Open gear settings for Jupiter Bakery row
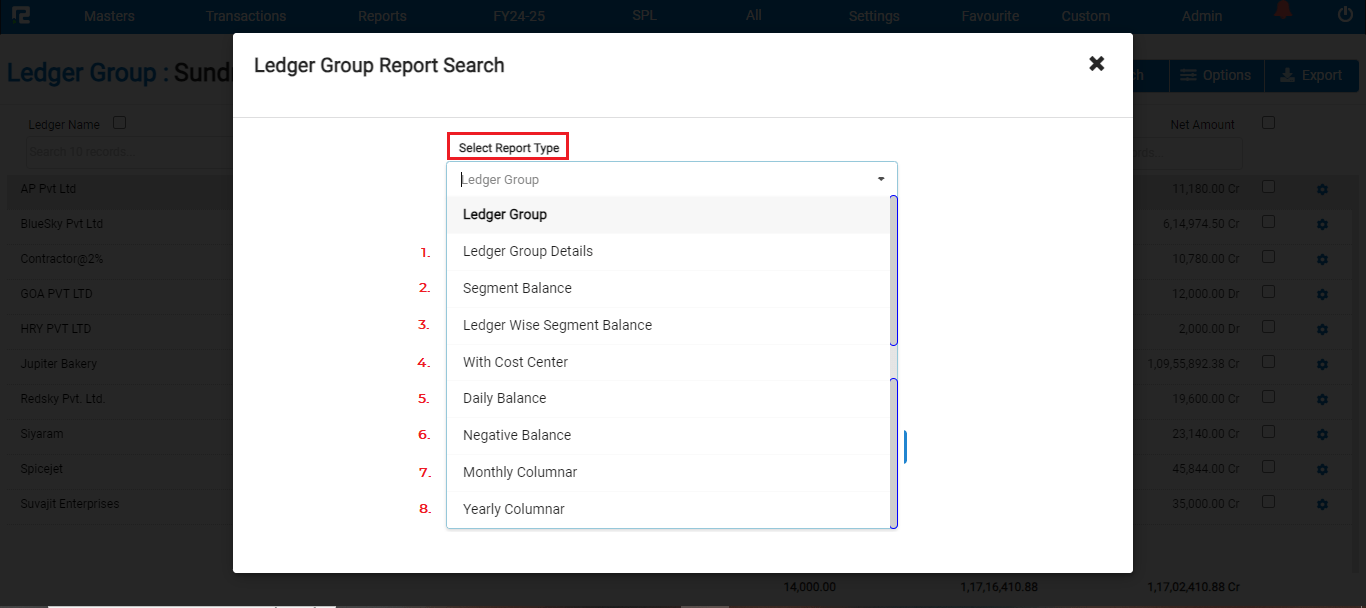Screen dimensions: 1366x608 [x=1322, y=364]
